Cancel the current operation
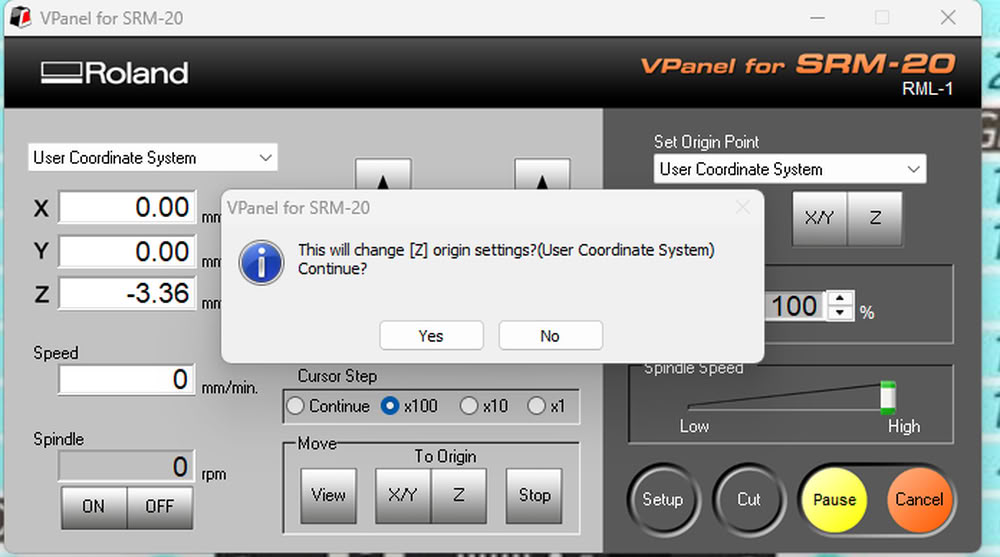 pos(919,500)
